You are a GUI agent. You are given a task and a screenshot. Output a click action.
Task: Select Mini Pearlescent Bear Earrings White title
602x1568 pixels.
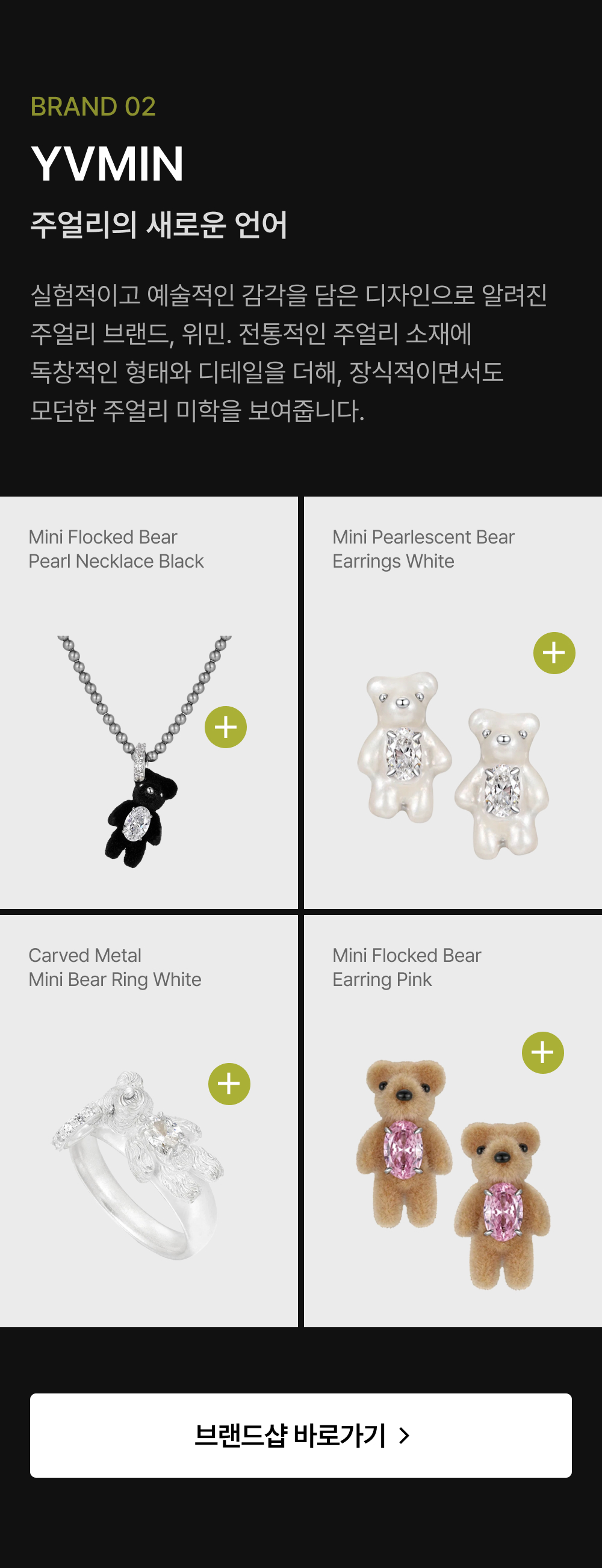(x=423, y=549)
